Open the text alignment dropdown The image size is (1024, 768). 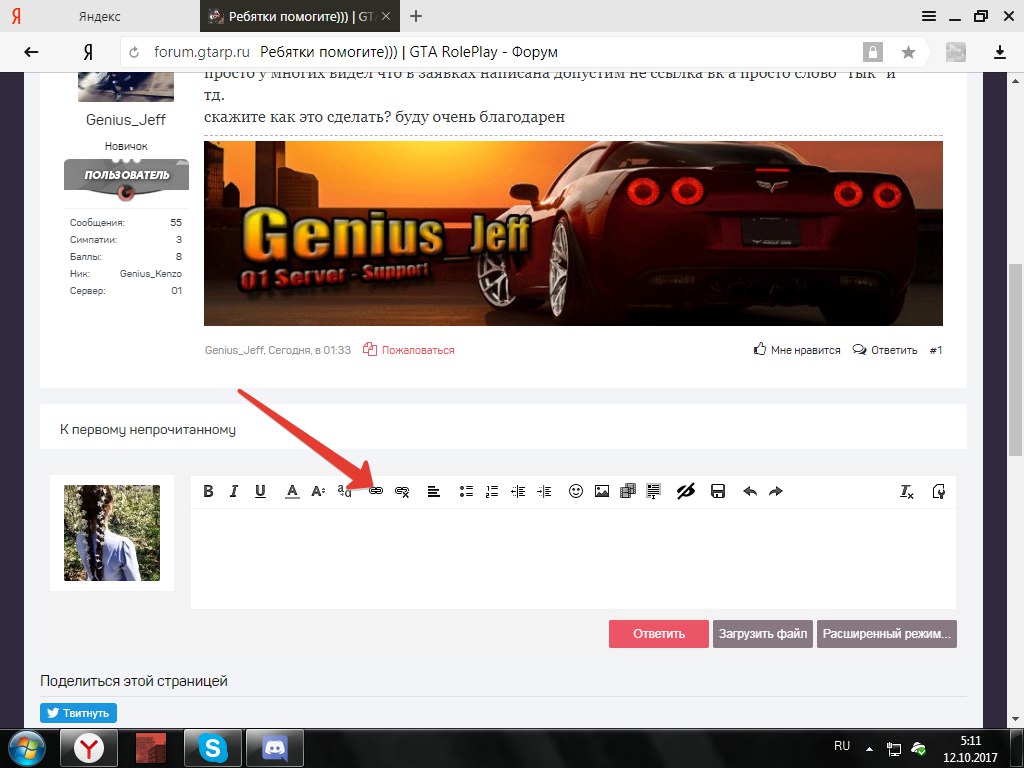[x=434, y=491]
